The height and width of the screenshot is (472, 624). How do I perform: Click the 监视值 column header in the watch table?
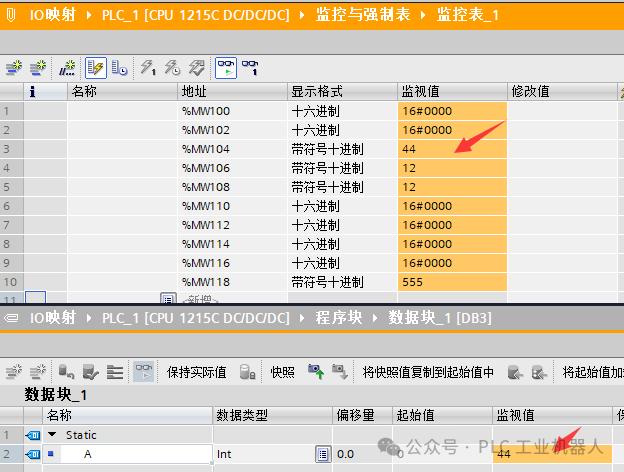(x=452, y=92)
